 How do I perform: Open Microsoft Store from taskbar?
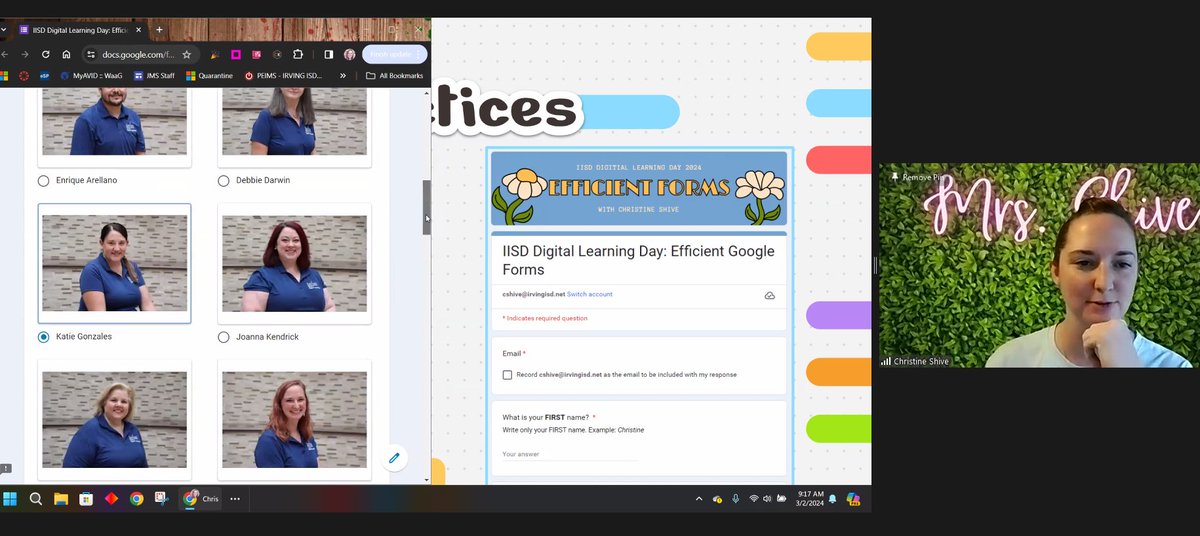(86, 498)
